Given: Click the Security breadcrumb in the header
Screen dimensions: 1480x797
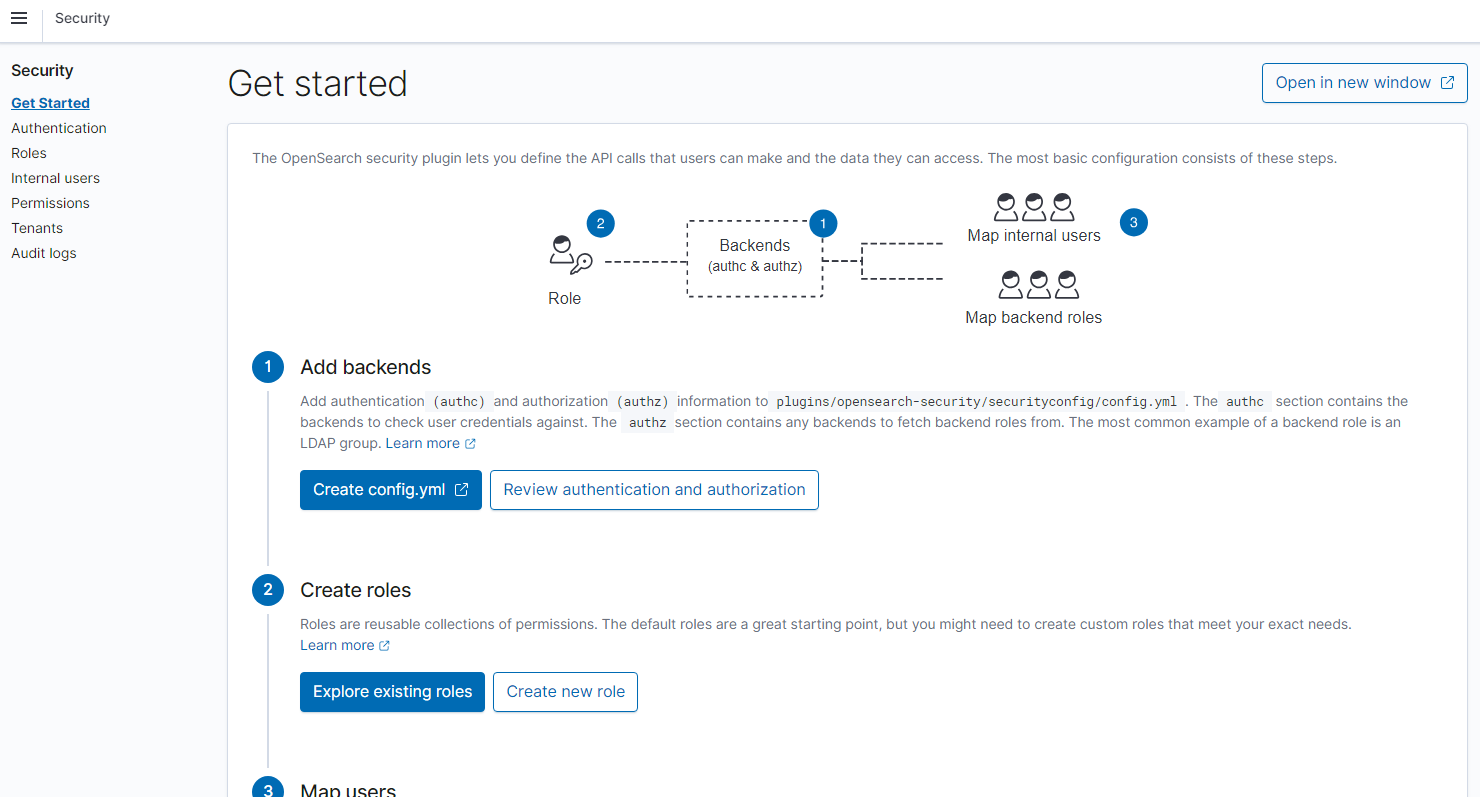Looking at the screenshot, I should point(82,18).
